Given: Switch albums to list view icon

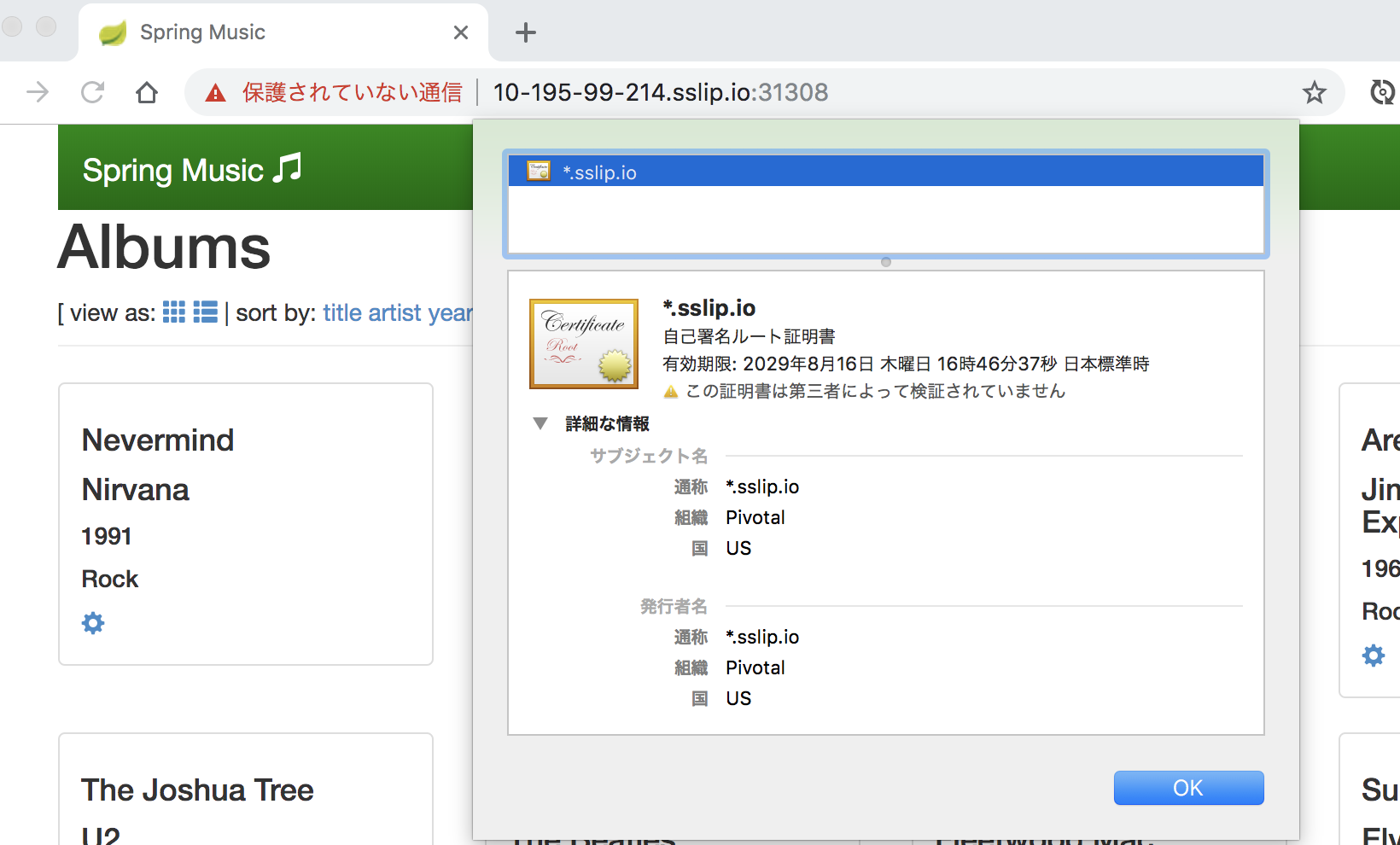Looking at the screenshot, I should point(206,312).
